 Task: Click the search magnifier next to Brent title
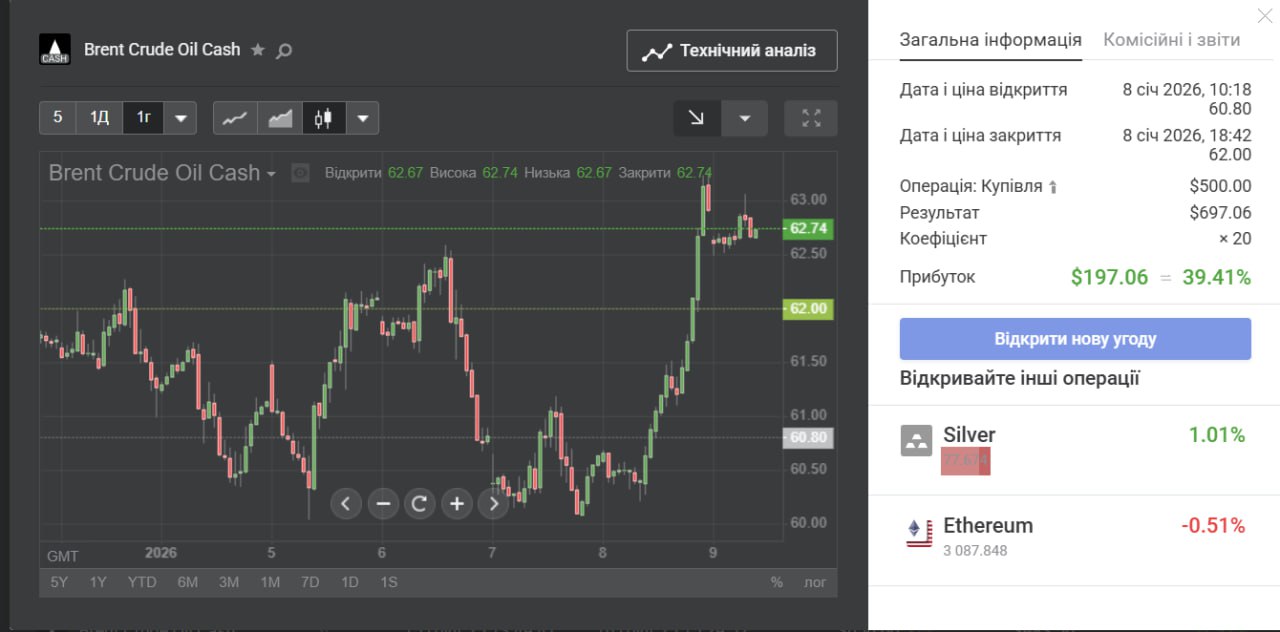284,50
